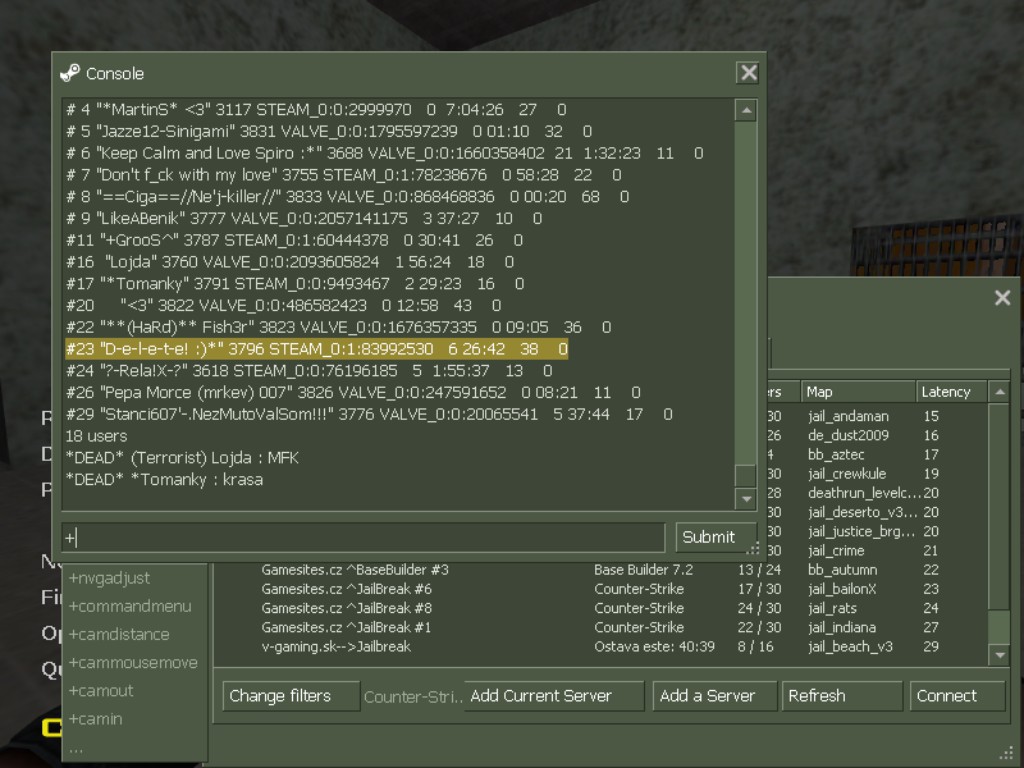Click 'Ostava este: 40:39' game cell
Screen dimensions: 1024x768
click(654, 647)
